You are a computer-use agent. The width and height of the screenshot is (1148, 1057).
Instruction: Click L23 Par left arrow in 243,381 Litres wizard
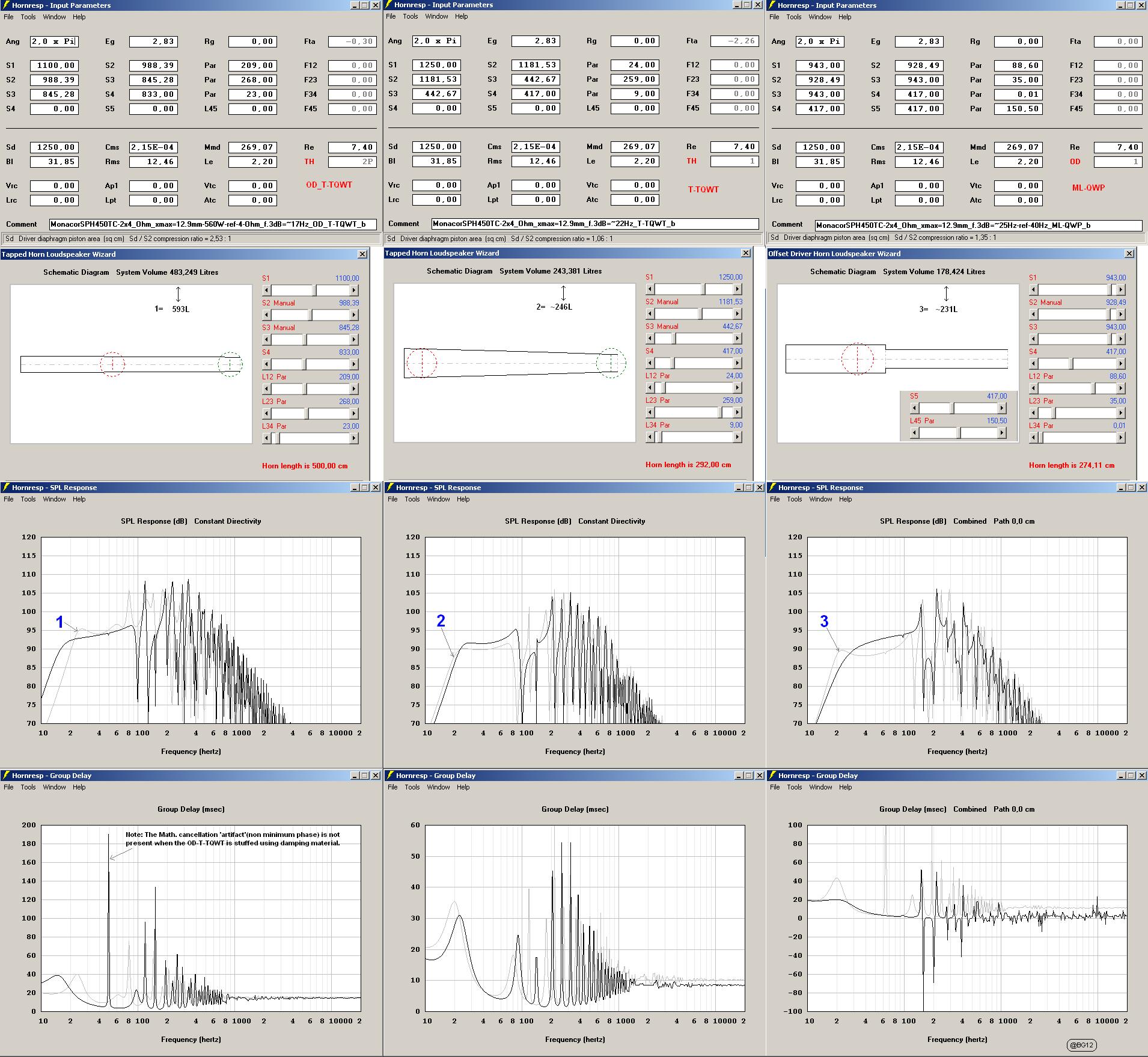click(x=650, y=412)
